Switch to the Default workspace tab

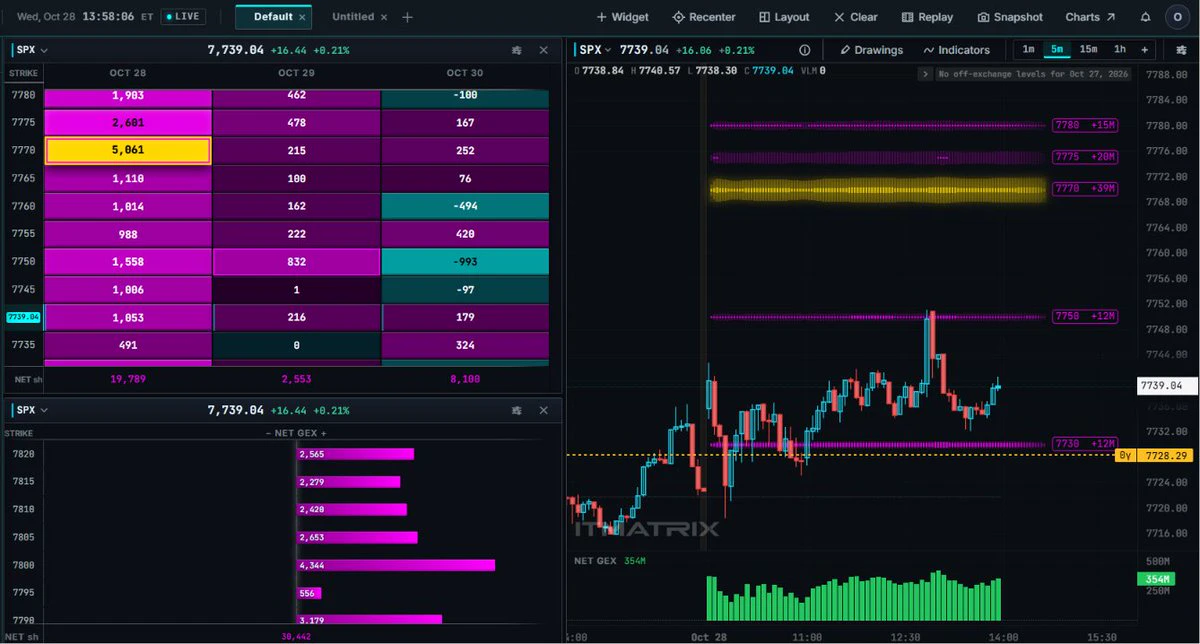(x=273, y=17)
